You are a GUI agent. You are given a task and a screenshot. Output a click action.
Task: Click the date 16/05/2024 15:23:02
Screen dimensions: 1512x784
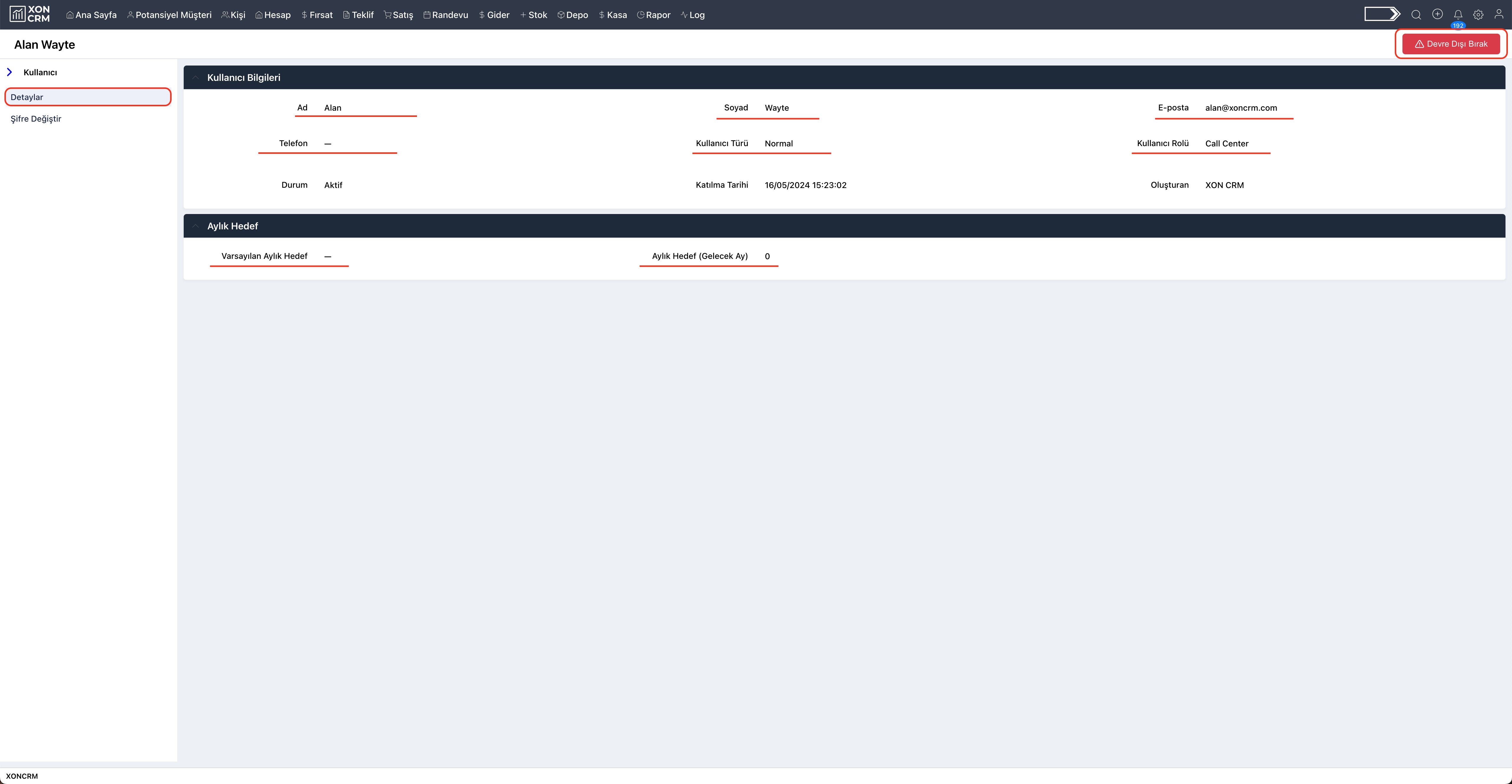click(x=805, y=185)
